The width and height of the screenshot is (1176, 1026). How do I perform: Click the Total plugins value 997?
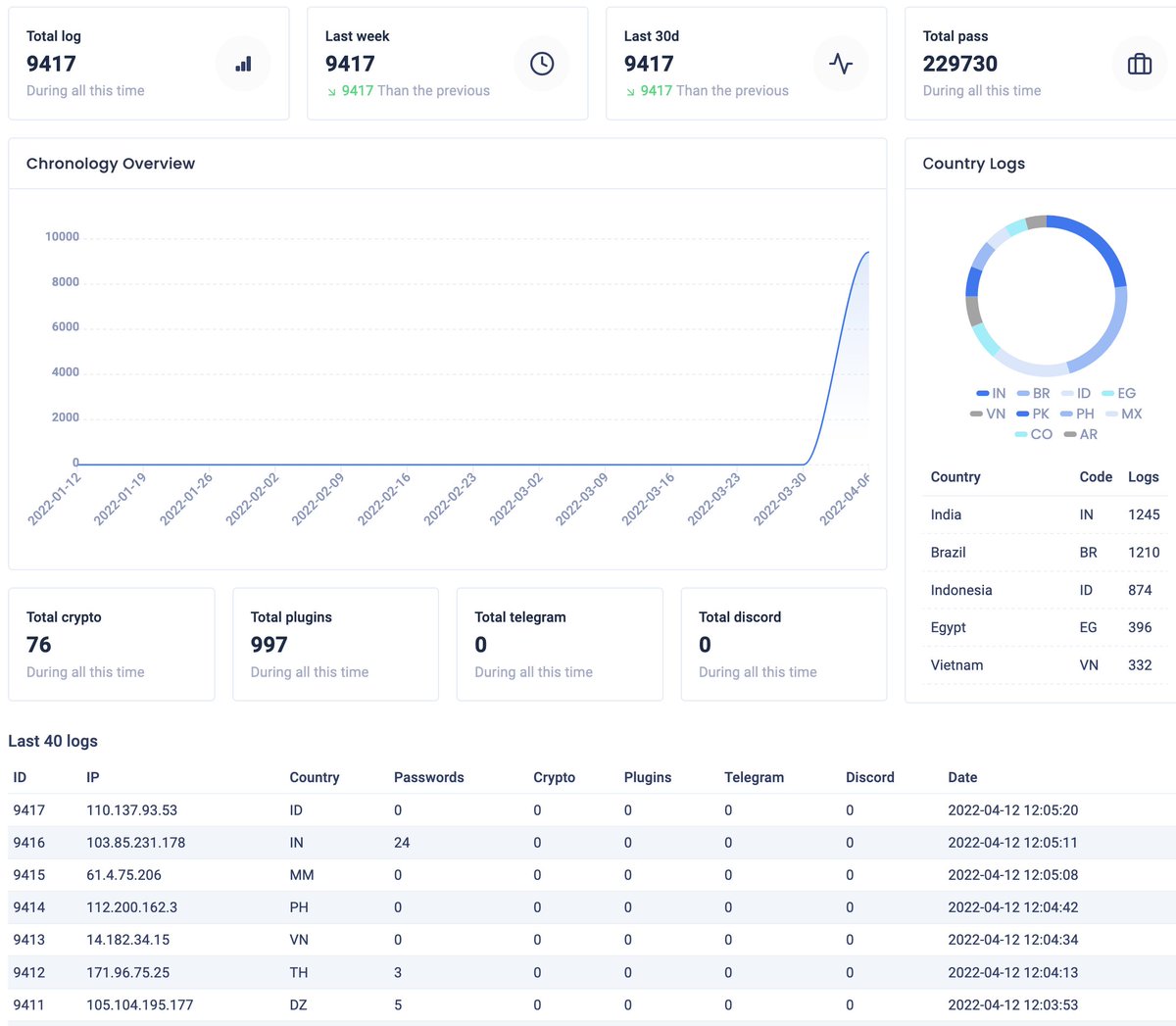pos(269,645)
